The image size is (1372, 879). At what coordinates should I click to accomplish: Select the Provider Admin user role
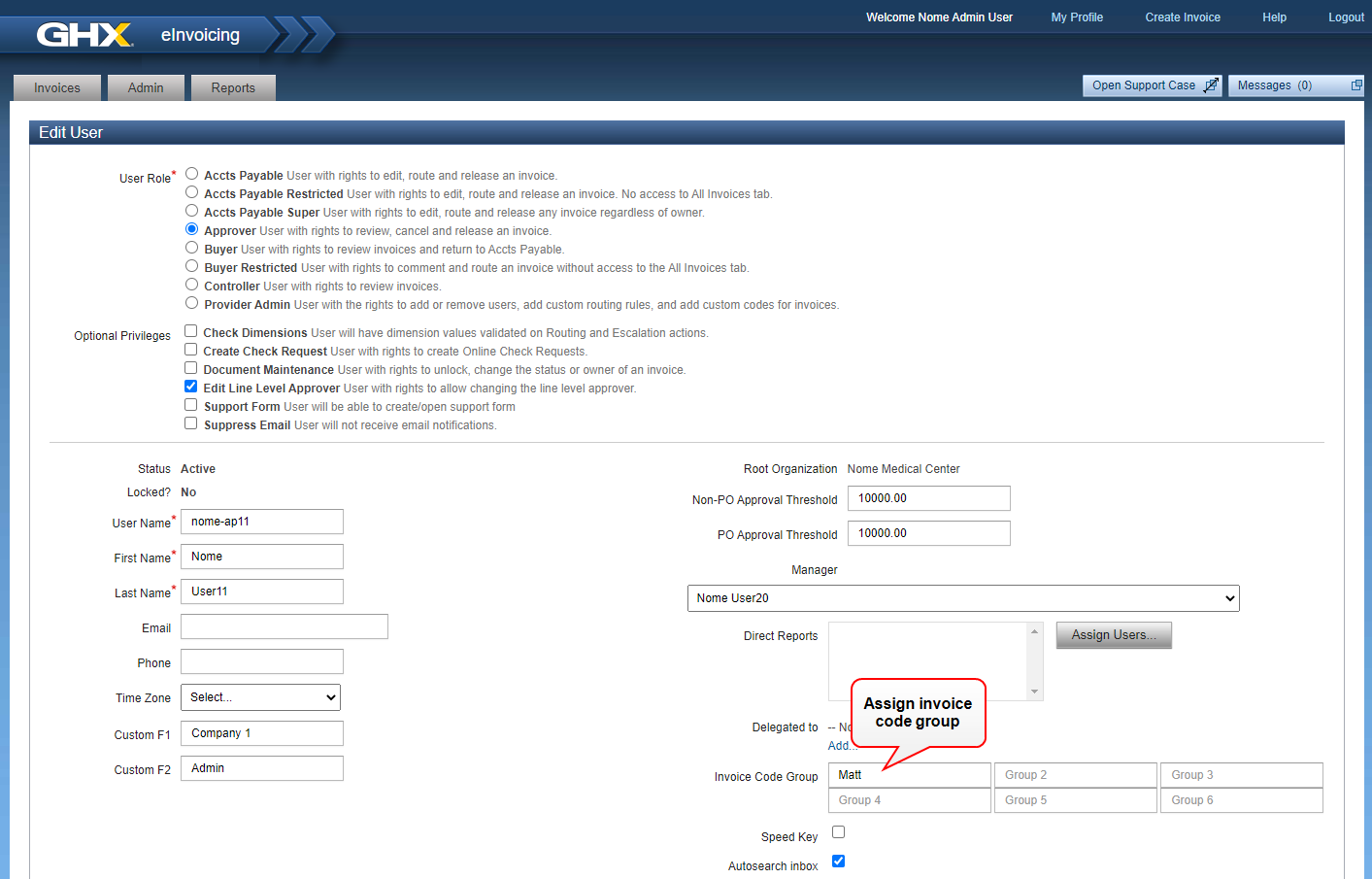(x=192, y=303)
